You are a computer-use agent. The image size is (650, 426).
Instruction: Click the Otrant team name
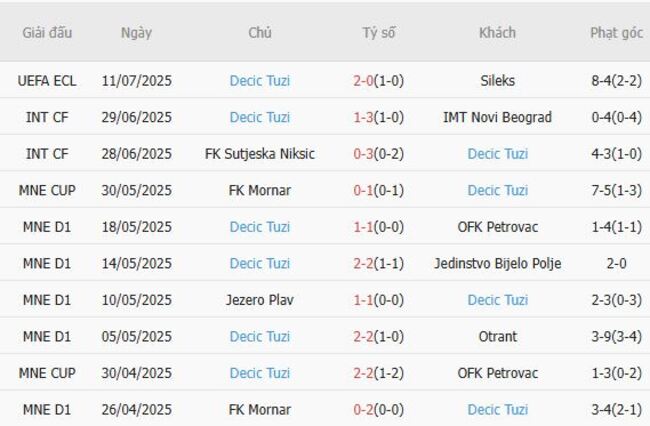(497, 336)
